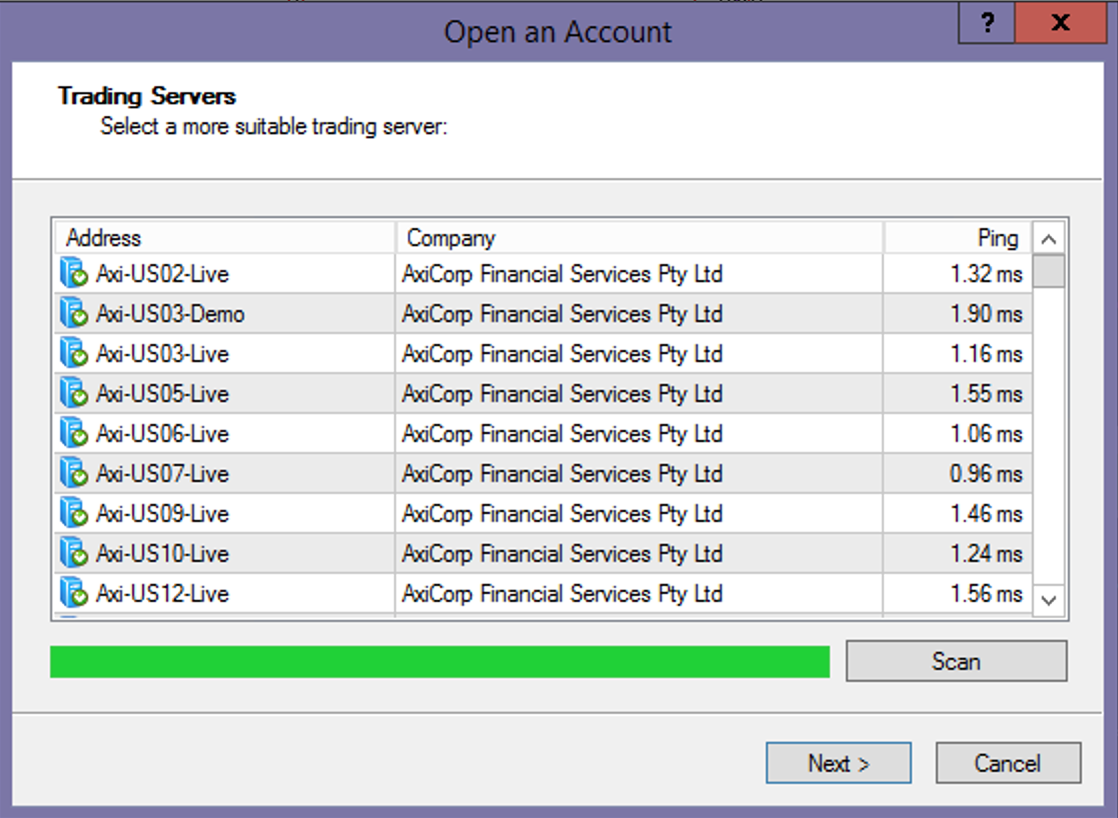Select the Axi-US05-Live server address
The image size is (1118, 818).
pos(163,394)
